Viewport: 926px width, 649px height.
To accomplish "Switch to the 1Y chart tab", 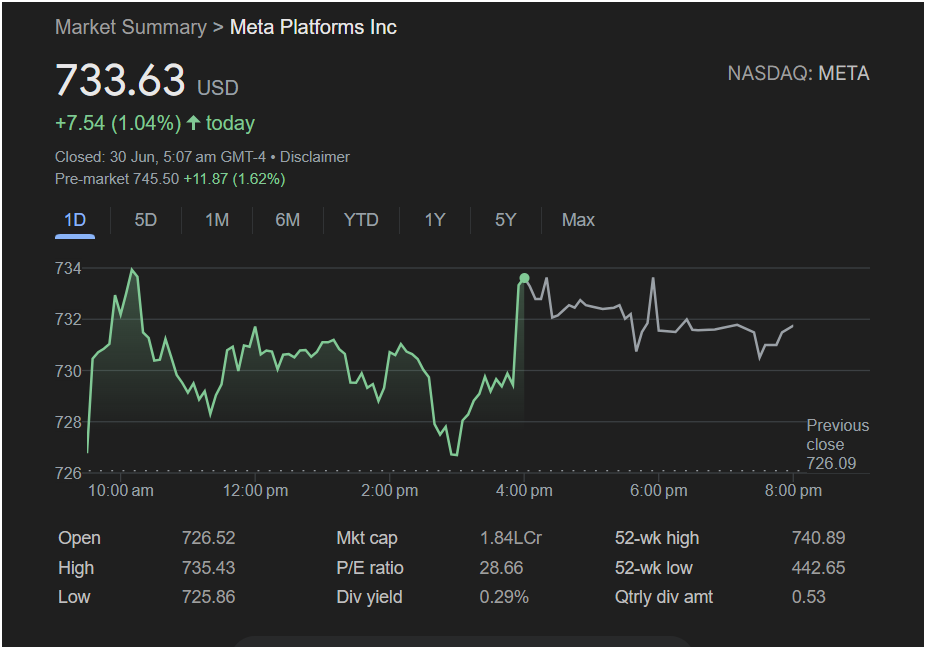I will pos(435,220).
